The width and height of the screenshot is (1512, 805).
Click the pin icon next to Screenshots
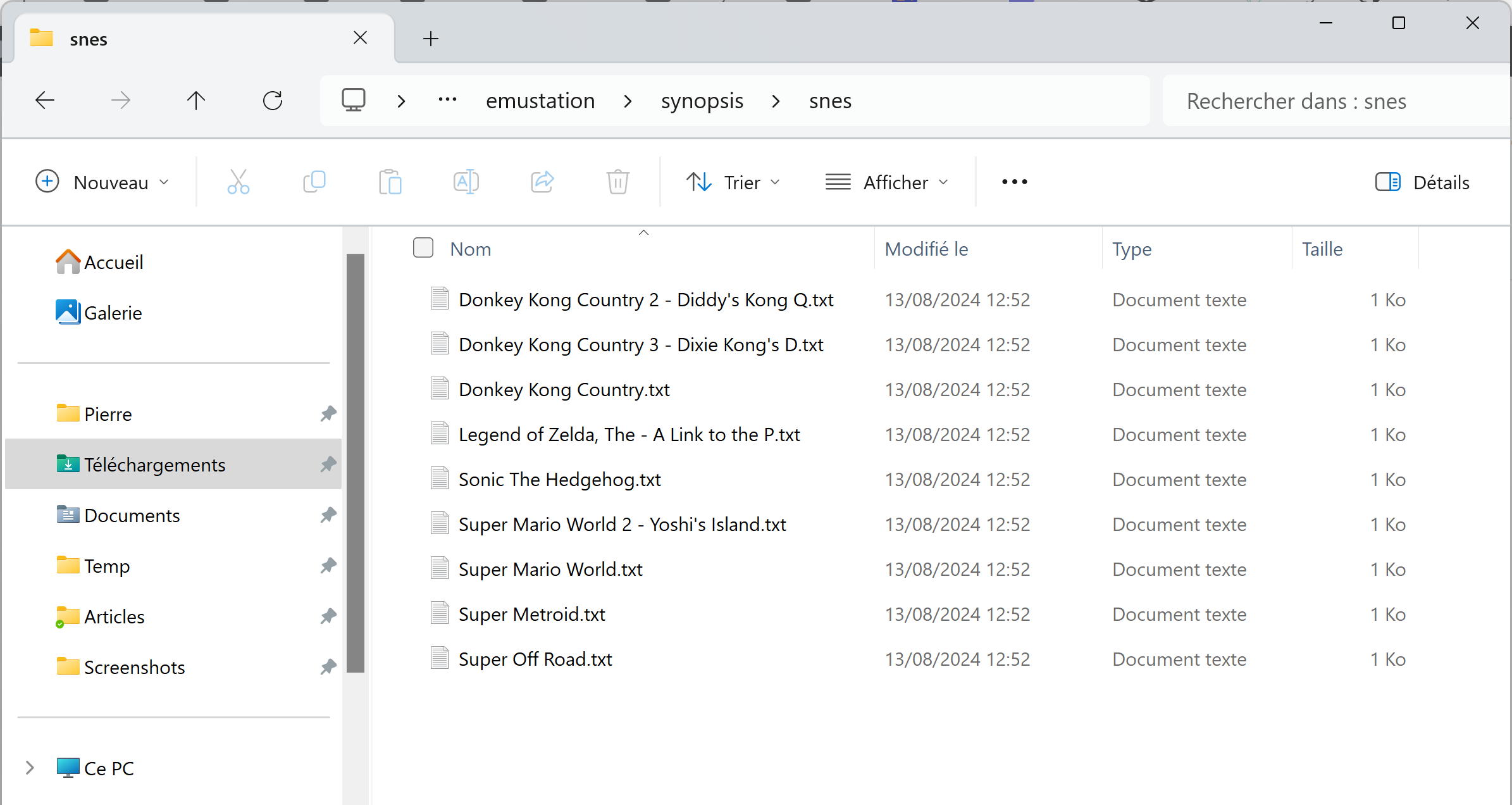pyautogui.click(x=328, y=667)
